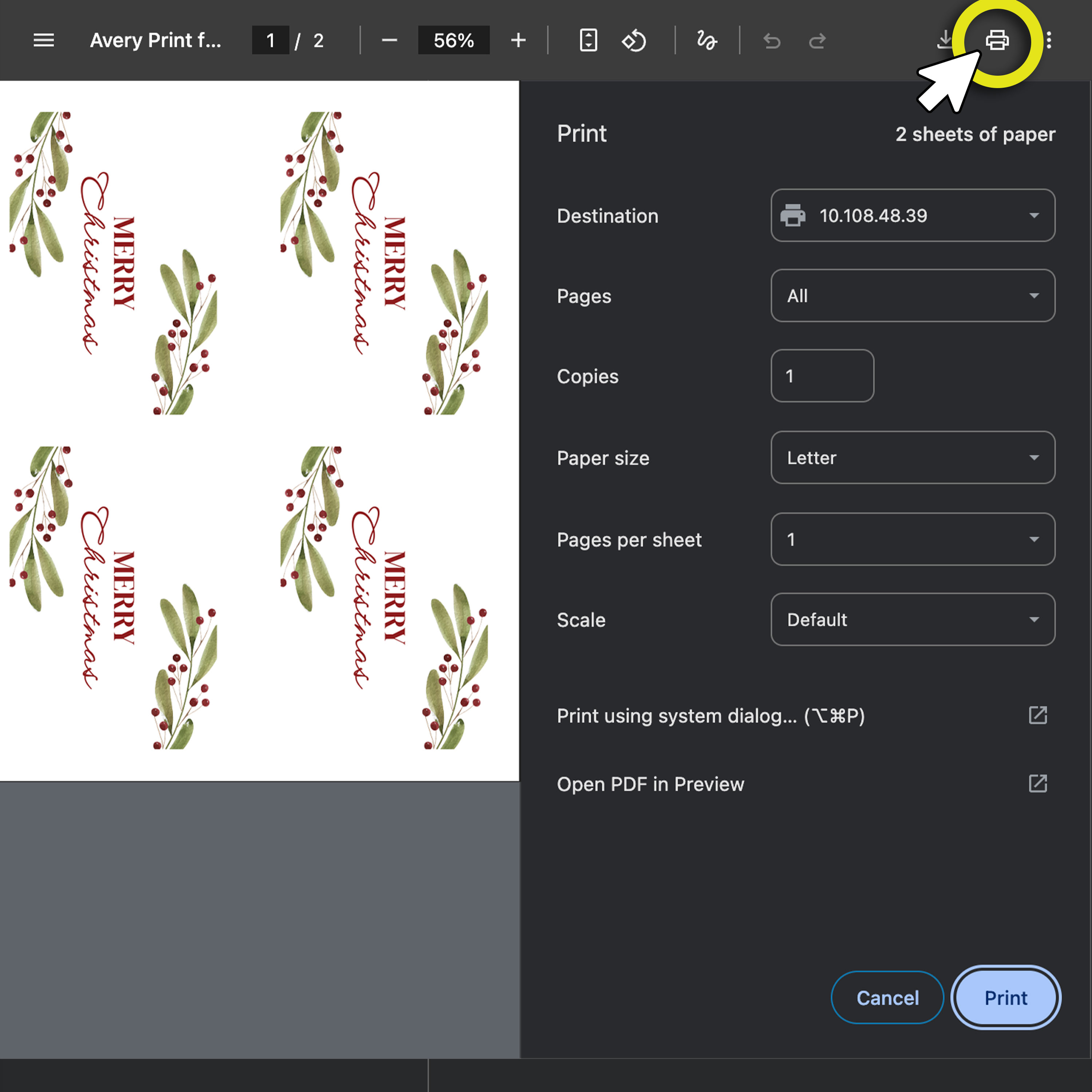This screenshot has width=1092, height=1092.
Task: Change the Pages per sheet dropdown
Action: (912, 540)
